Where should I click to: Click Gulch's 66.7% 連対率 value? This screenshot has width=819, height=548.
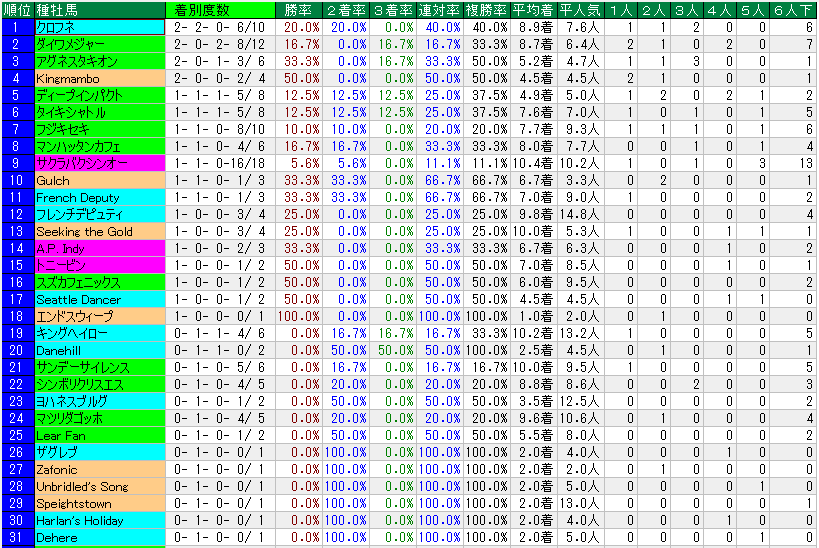[x=439, y=180]
